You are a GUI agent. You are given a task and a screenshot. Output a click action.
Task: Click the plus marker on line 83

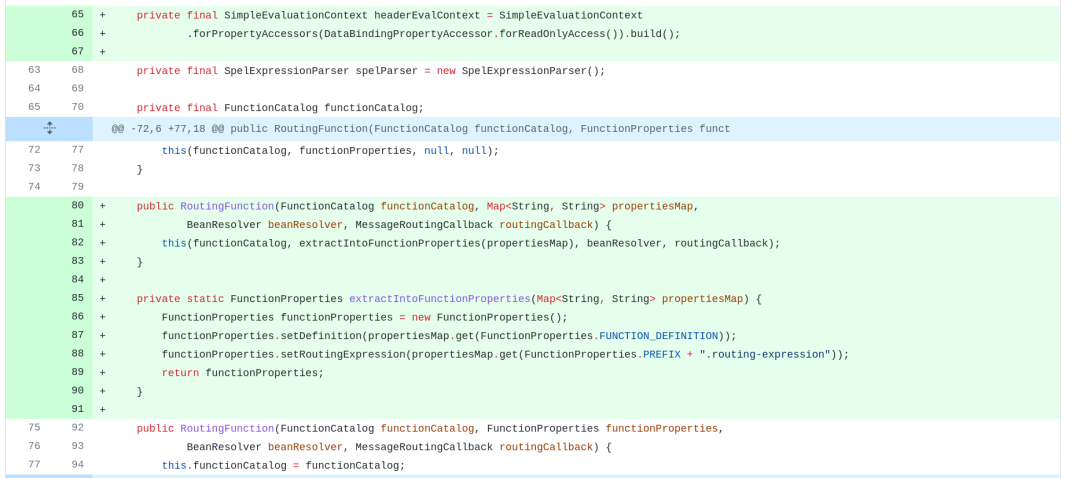[103, 262]
